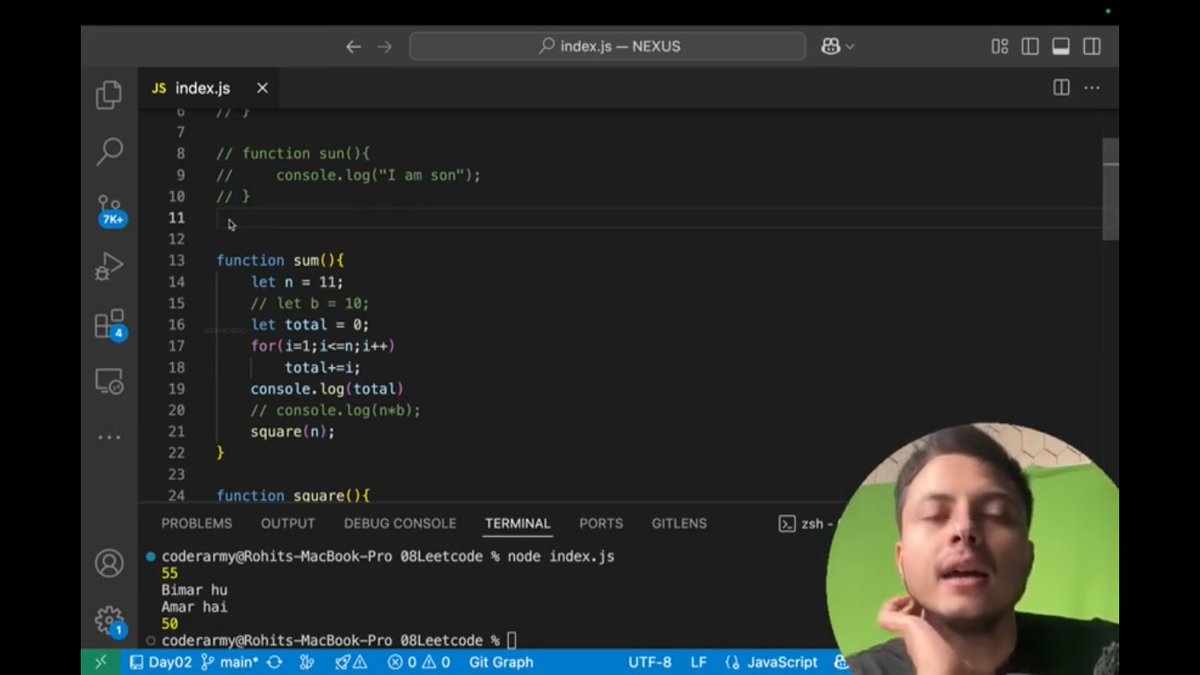
Task: Open Git Graph from the status bar
Action: click(x=500, y=662)
